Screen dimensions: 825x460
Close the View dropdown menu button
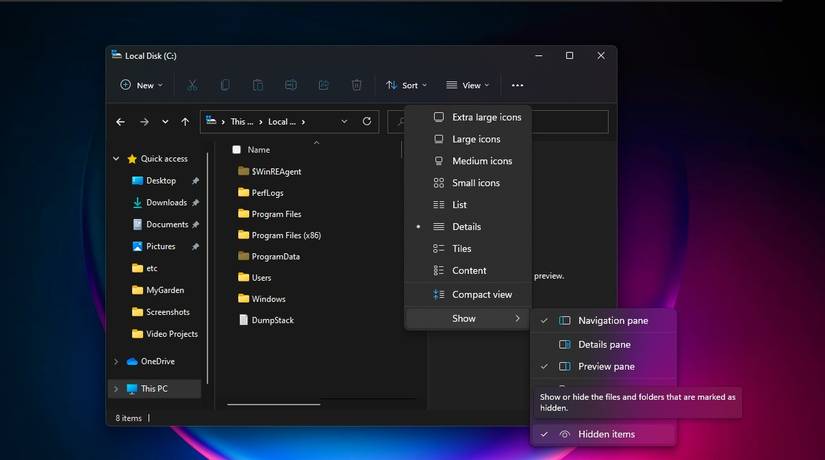tap(468, 85)
